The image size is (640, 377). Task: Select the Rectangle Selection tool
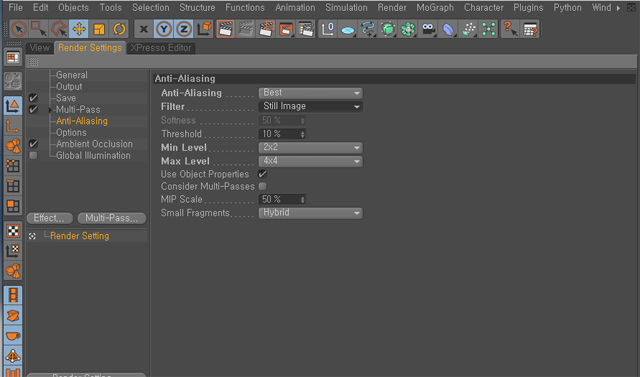tap(39, 29)
